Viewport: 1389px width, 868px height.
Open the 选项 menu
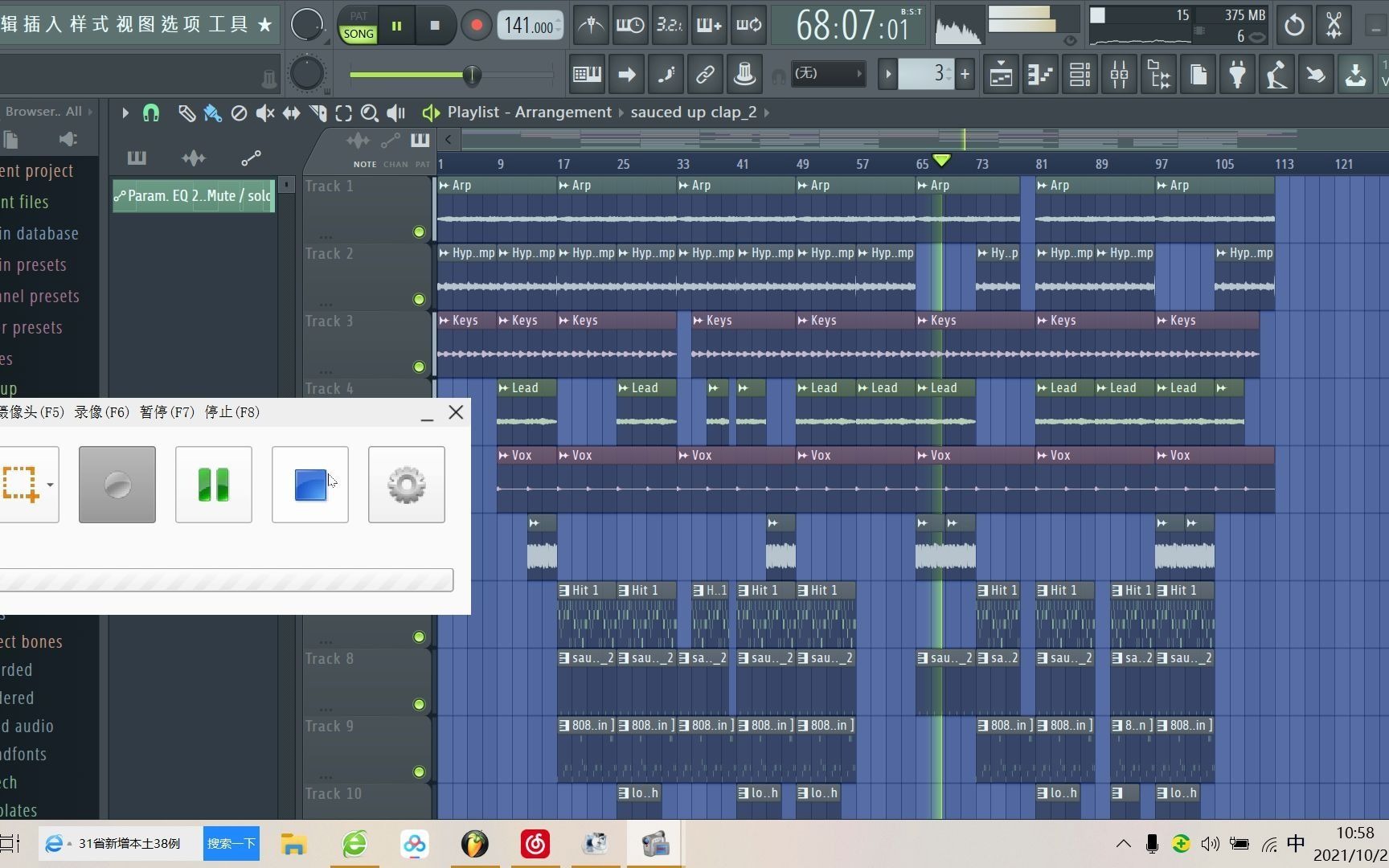coord(181,24)
